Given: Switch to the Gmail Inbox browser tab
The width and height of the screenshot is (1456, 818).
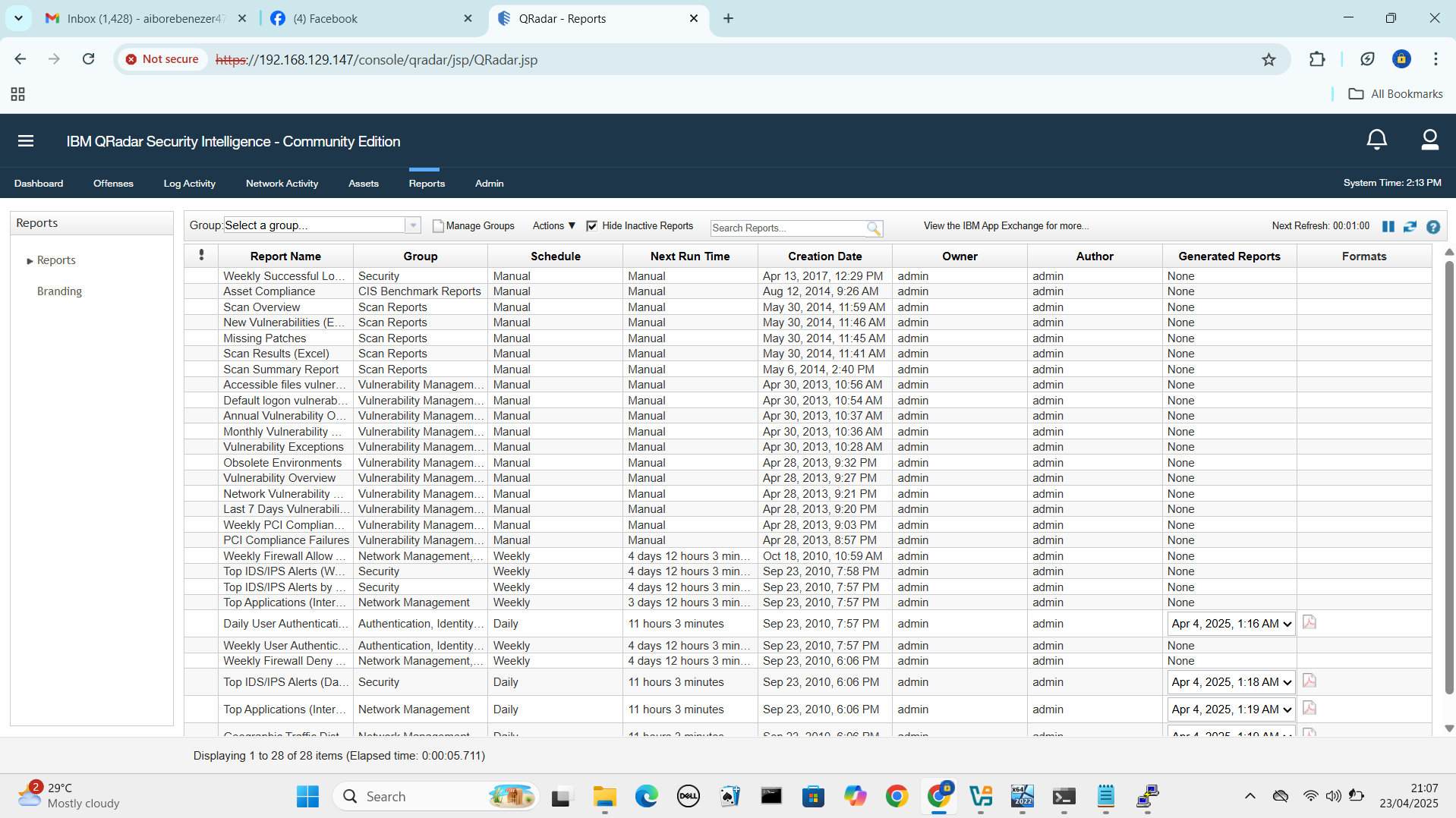Looking at the screenshot, I should 146,18.
